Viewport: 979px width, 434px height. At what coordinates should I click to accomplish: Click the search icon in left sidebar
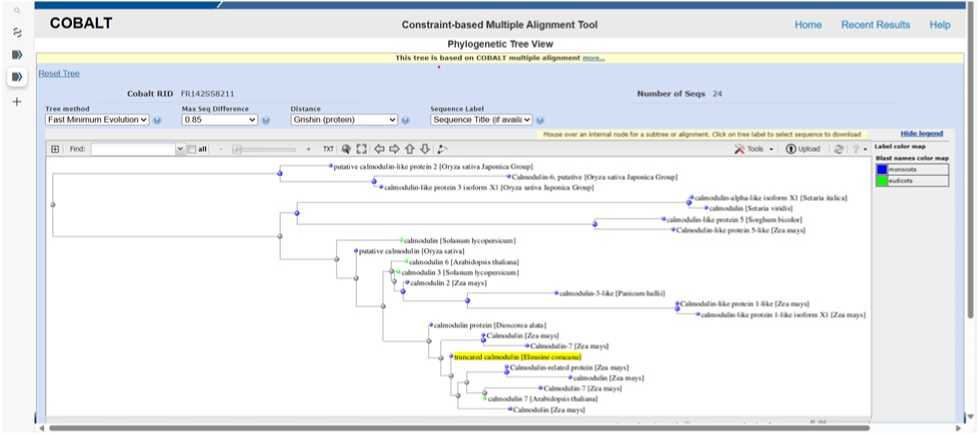point(17,11)
